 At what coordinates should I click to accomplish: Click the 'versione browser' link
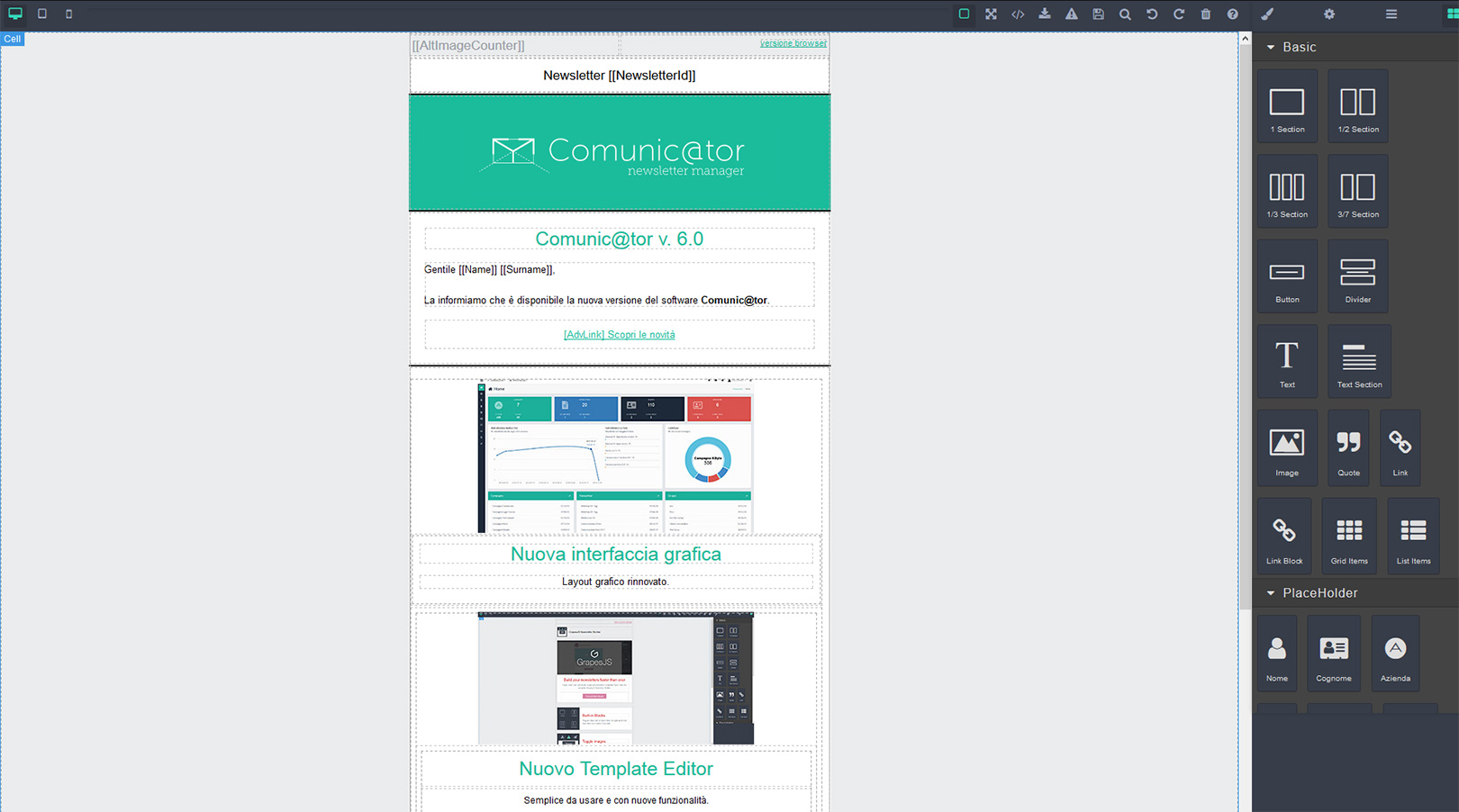793,43
